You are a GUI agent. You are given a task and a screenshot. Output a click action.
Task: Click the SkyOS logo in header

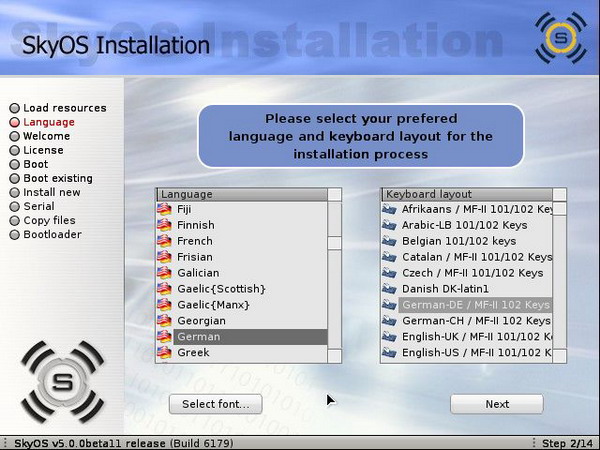tap(561, 38)
